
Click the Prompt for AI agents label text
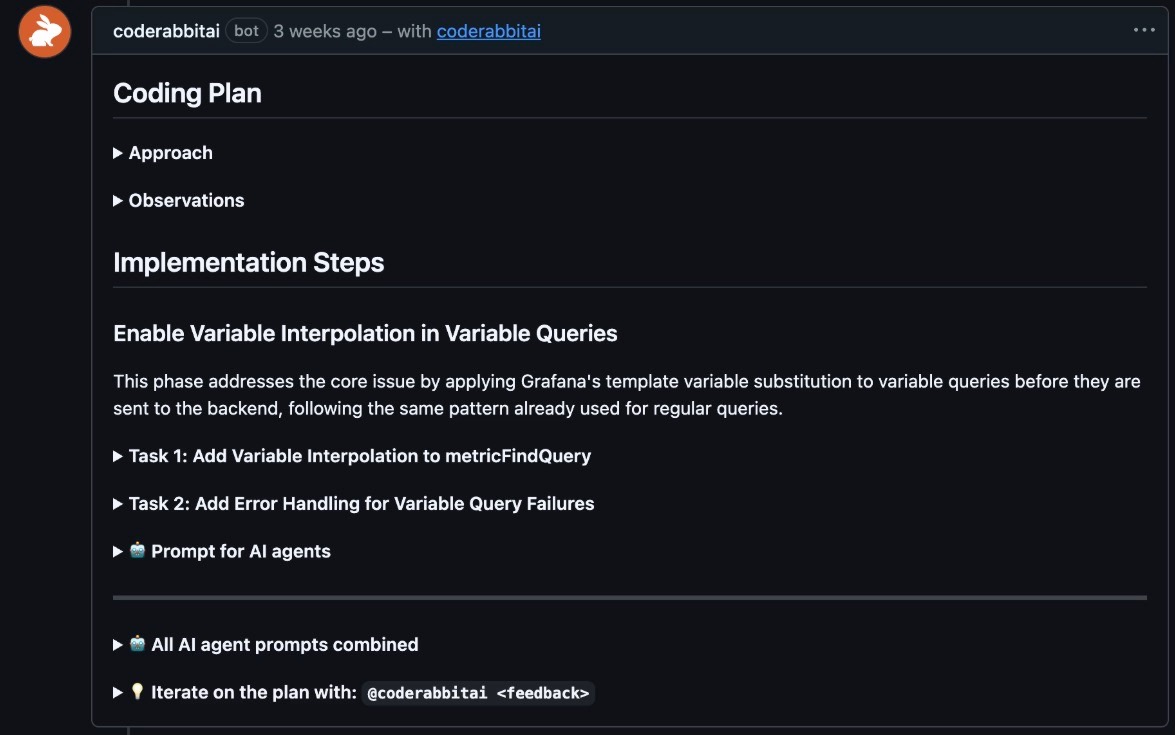[x=240, y=551]
